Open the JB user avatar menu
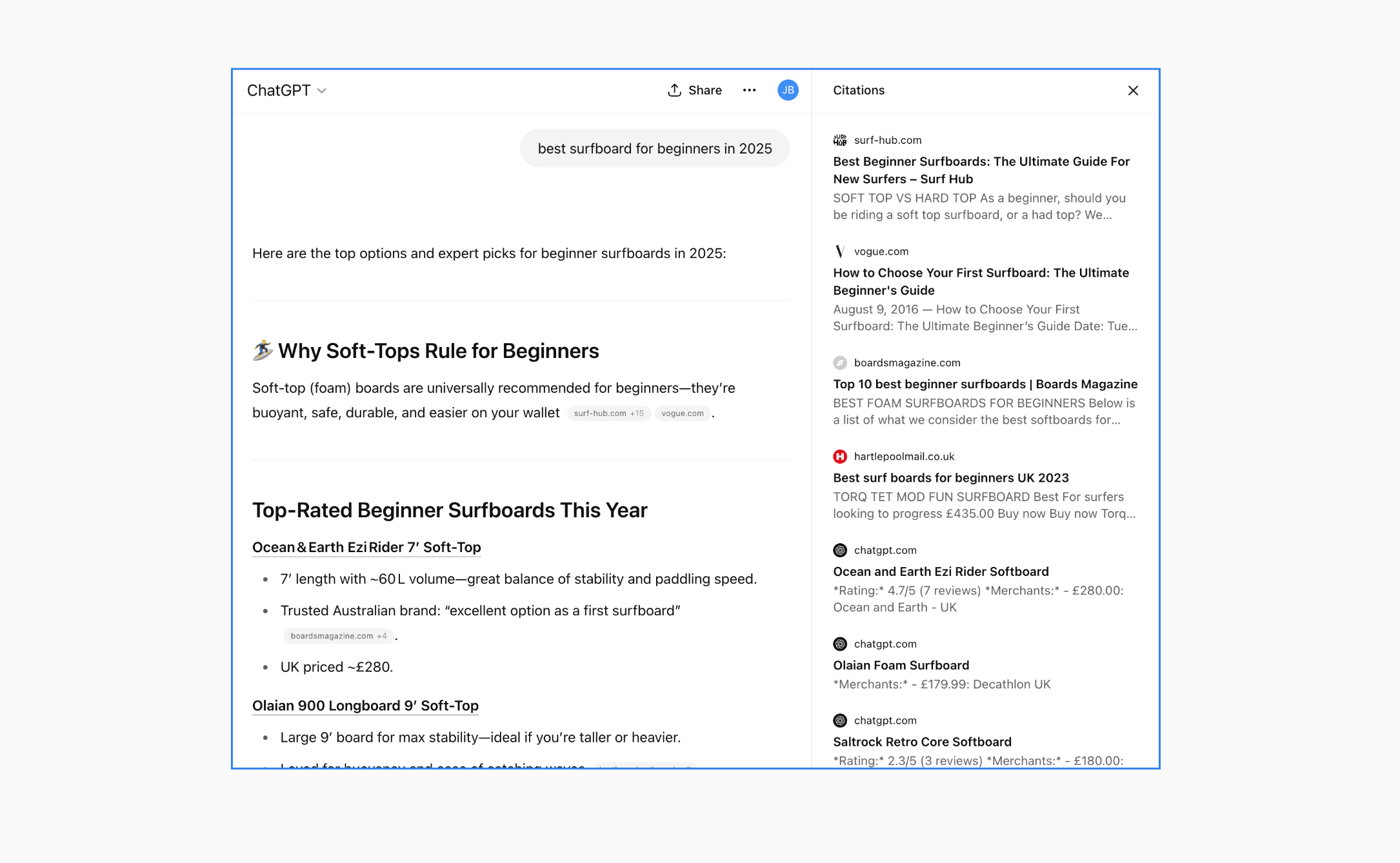 pos(788,90)
